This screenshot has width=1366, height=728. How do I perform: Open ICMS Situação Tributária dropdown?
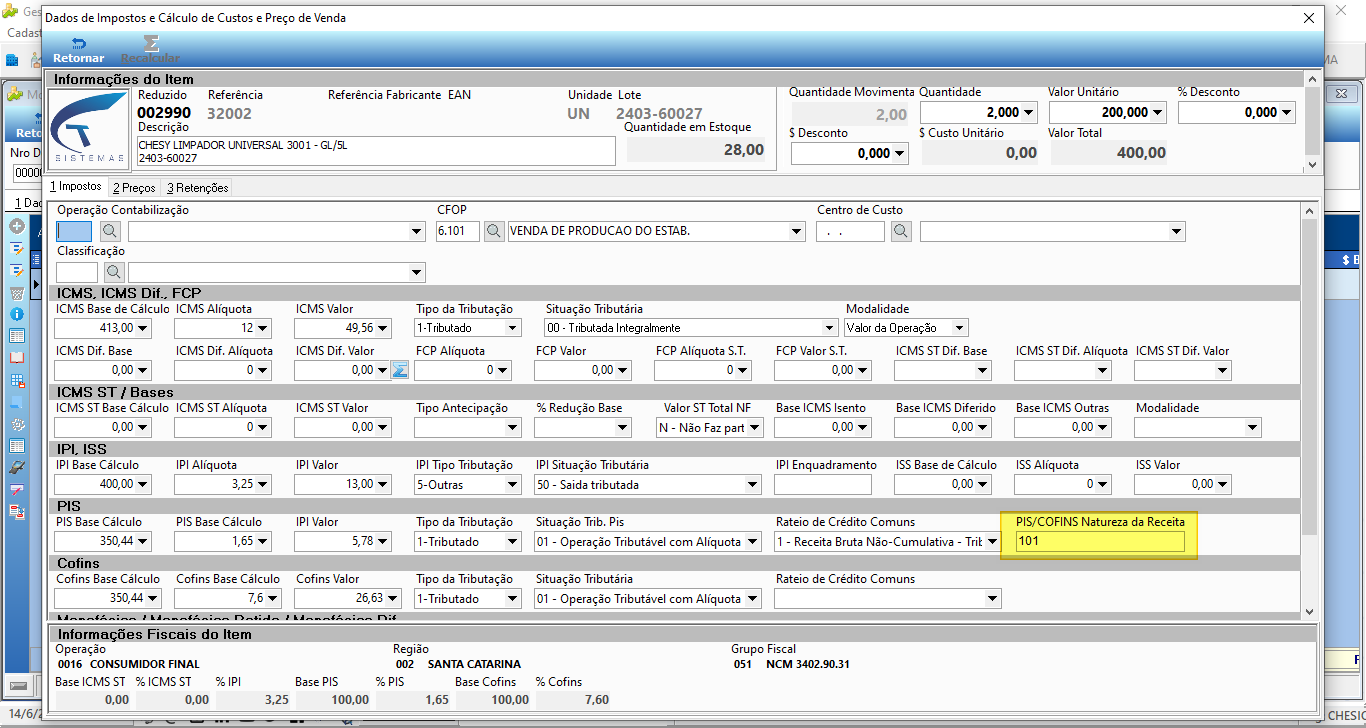pyautogui.click(x=829, y=328)
